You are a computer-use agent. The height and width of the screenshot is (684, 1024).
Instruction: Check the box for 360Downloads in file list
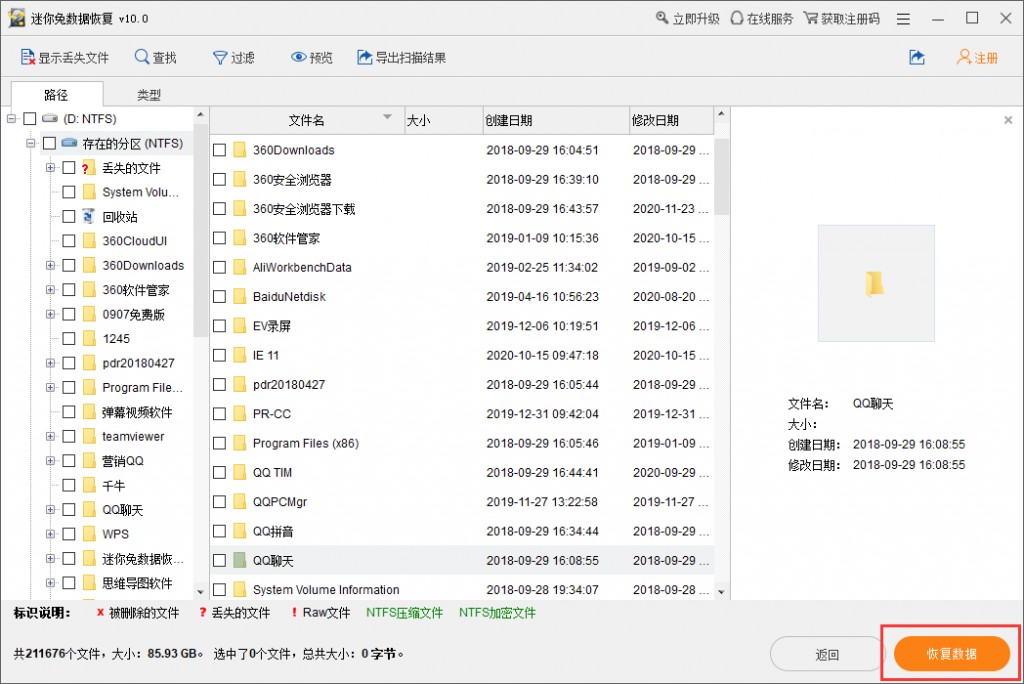coord(220,150)
